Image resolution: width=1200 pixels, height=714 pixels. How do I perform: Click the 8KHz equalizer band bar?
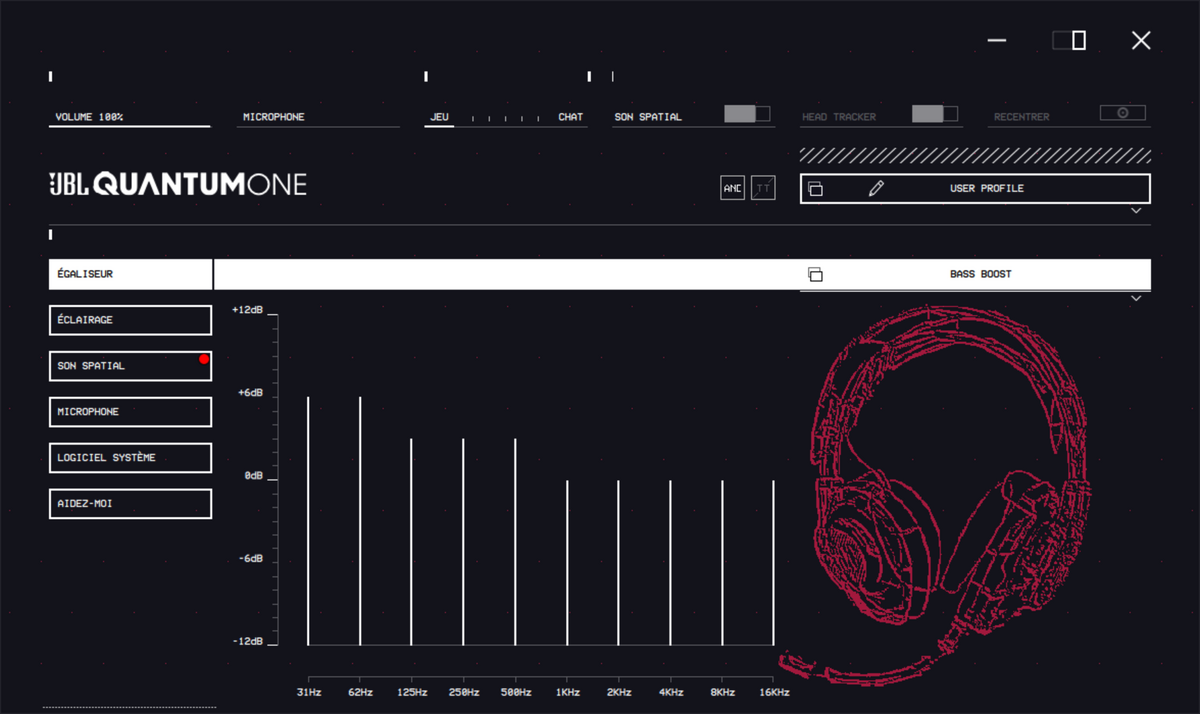pyautogui.click(x=722, y=563)
